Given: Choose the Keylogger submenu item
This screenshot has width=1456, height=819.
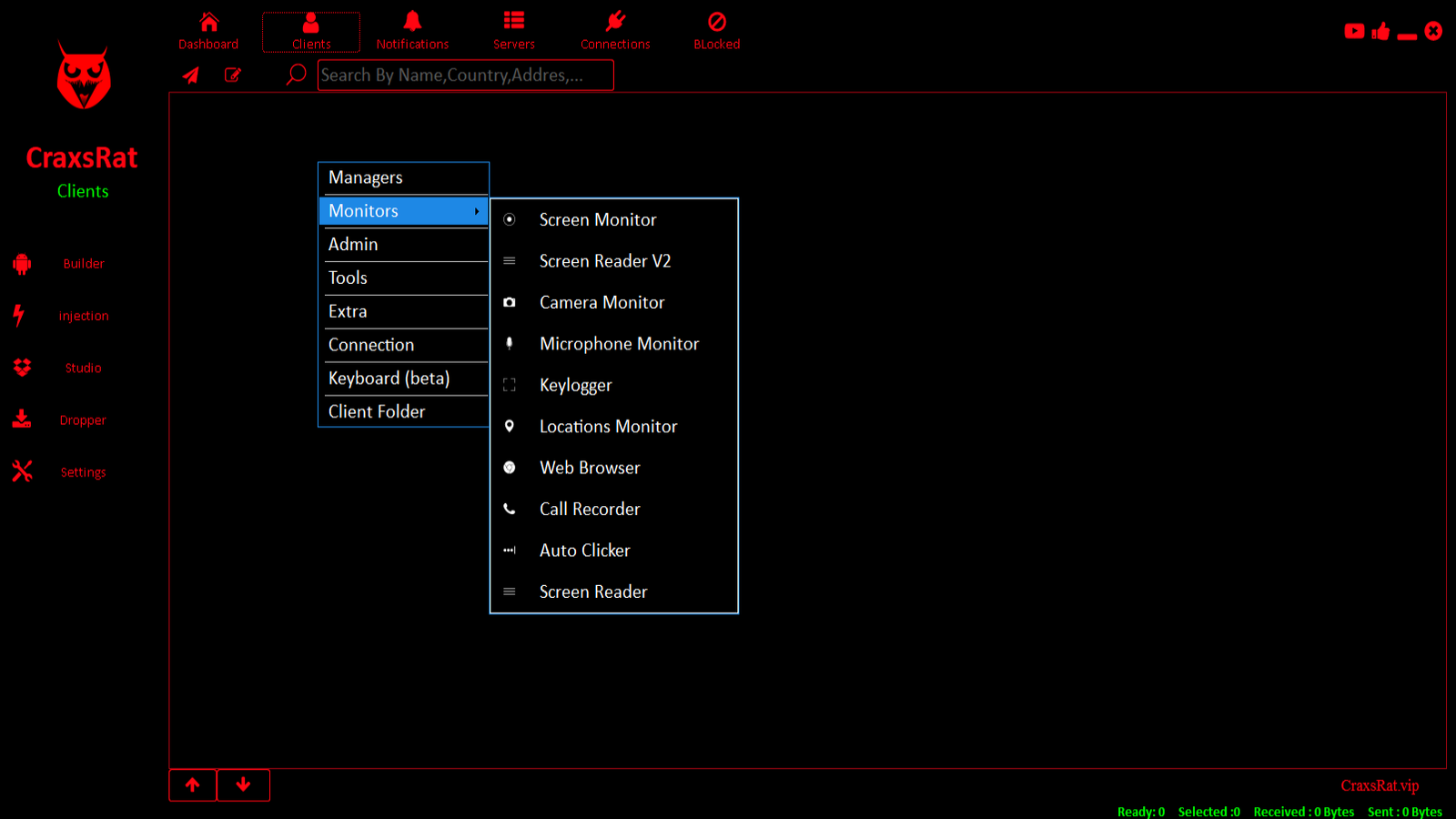Looking at the screenshot, I should (x=613, y=385).
